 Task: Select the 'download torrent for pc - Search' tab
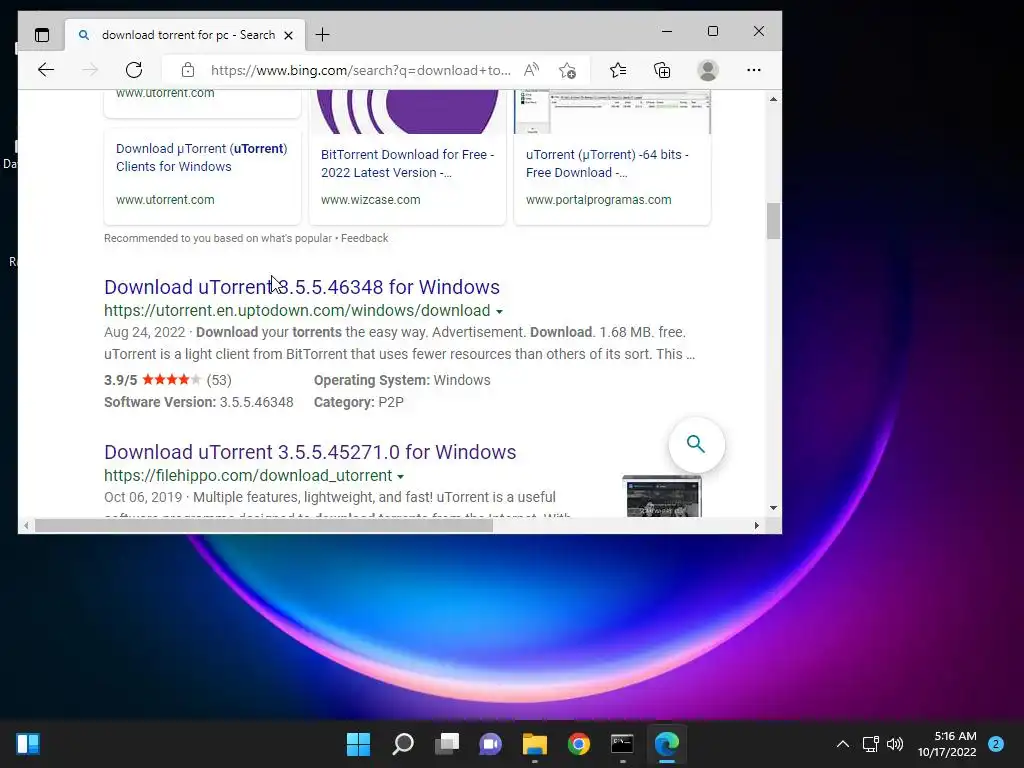[185, 35]
